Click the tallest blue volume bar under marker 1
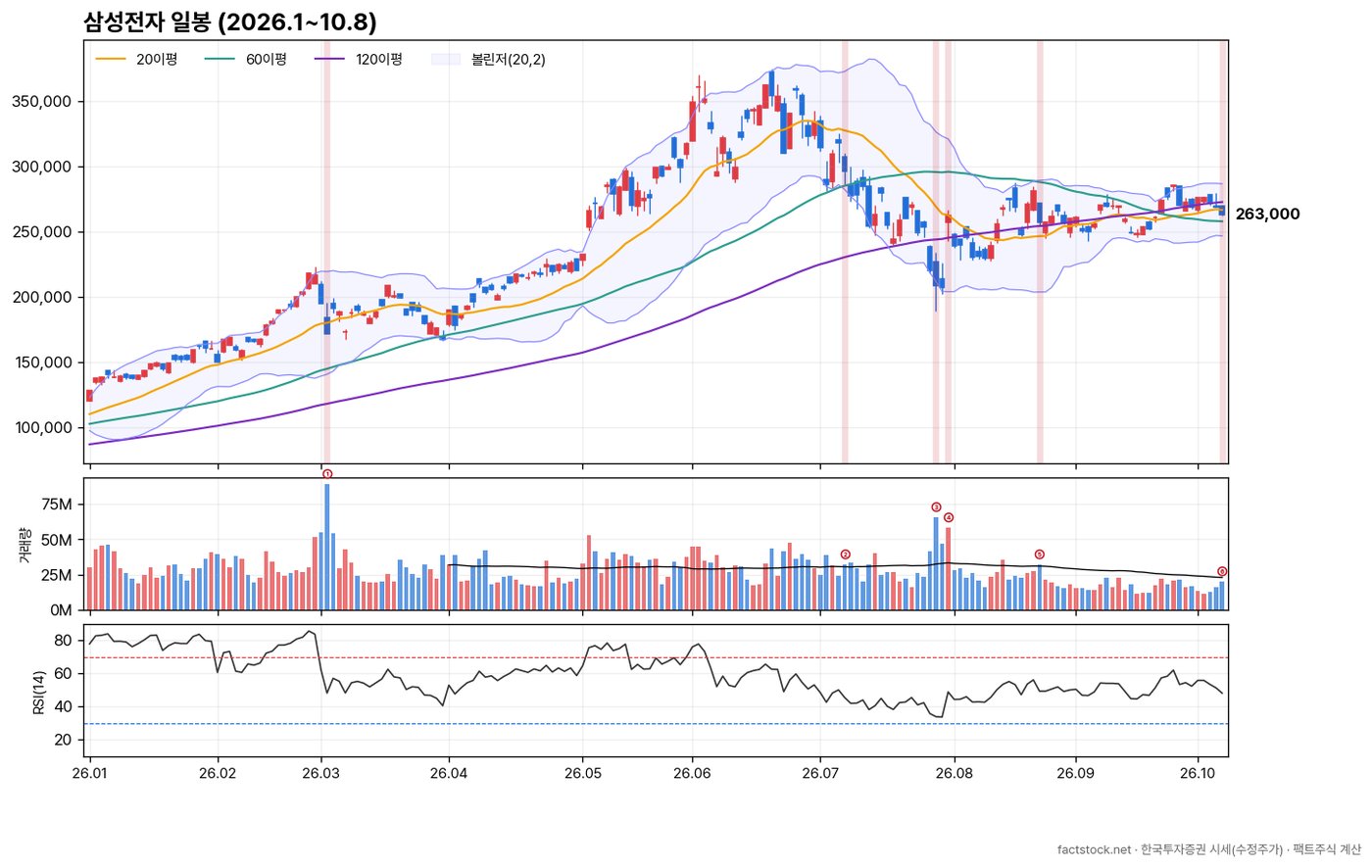This screenshot has height=868, width=1372. click(327, 547)
